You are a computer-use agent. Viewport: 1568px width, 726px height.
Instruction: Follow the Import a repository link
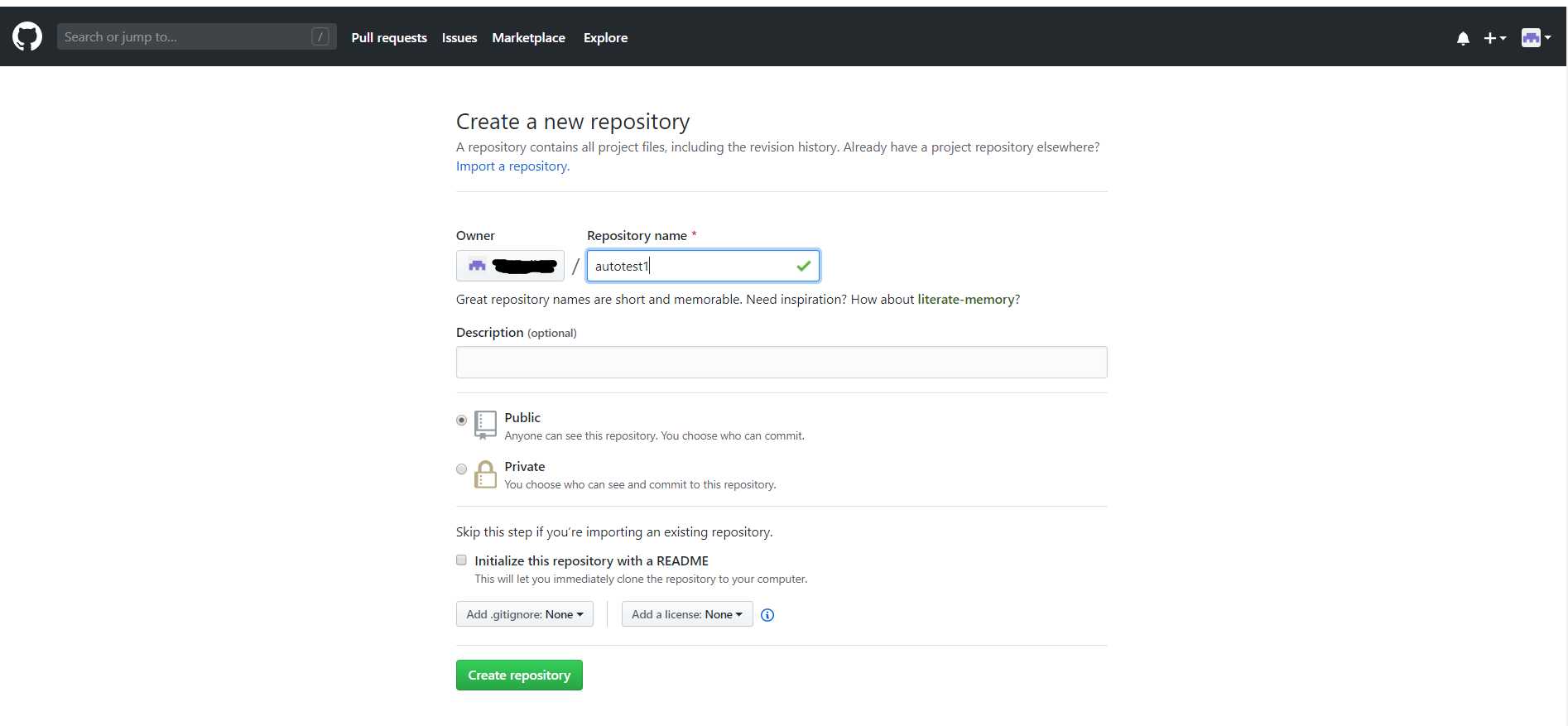pos(512,166)
